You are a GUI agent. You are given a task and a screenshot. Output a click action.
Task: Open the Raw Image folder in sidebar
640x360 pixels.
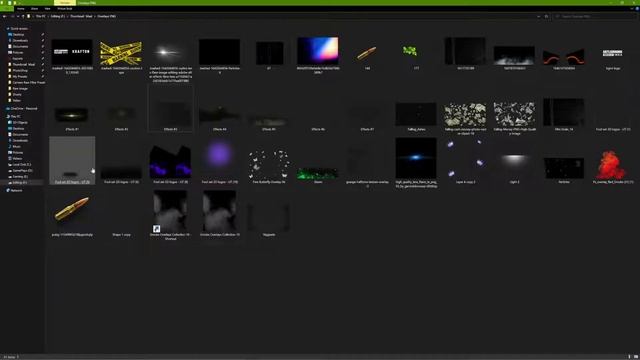(20, 89)
